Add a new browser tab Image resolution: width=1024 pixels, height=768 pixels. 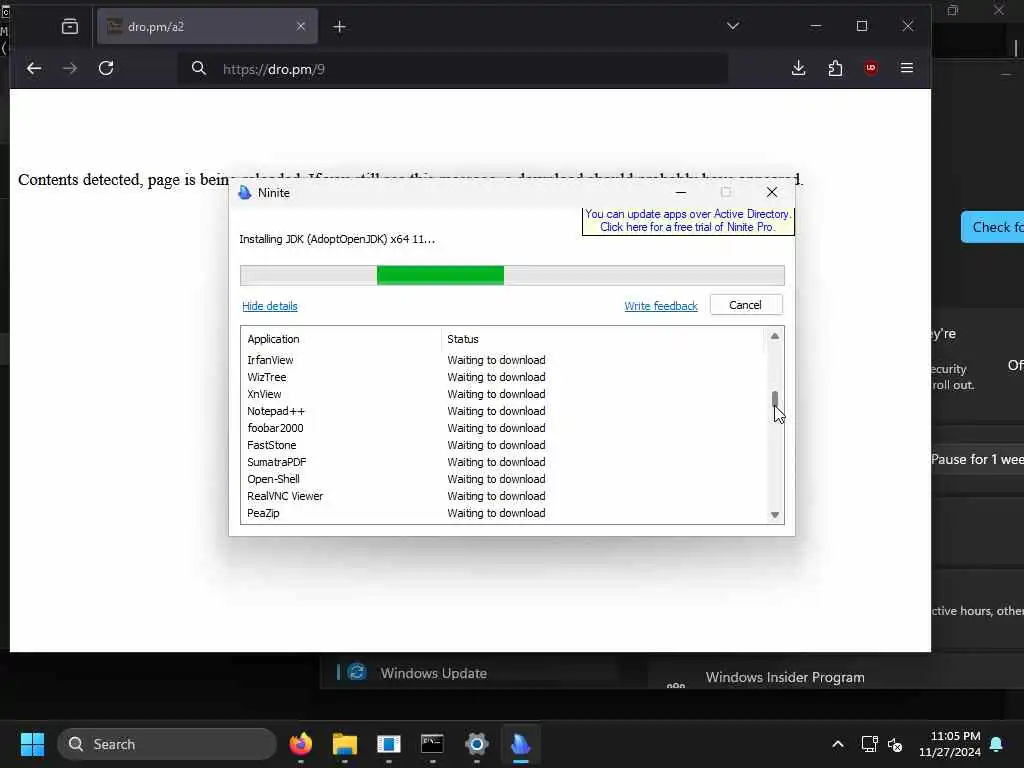coord(340,26)
